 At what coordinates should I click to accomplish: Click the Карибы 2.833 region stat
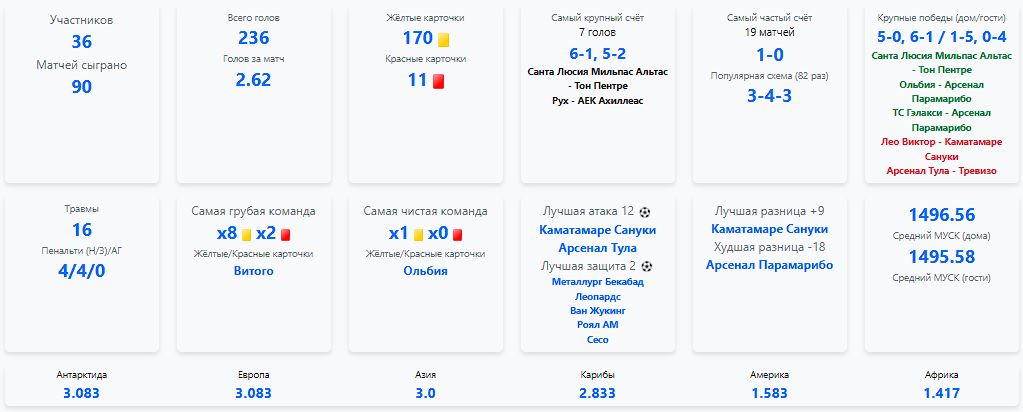tap(598, 385)
